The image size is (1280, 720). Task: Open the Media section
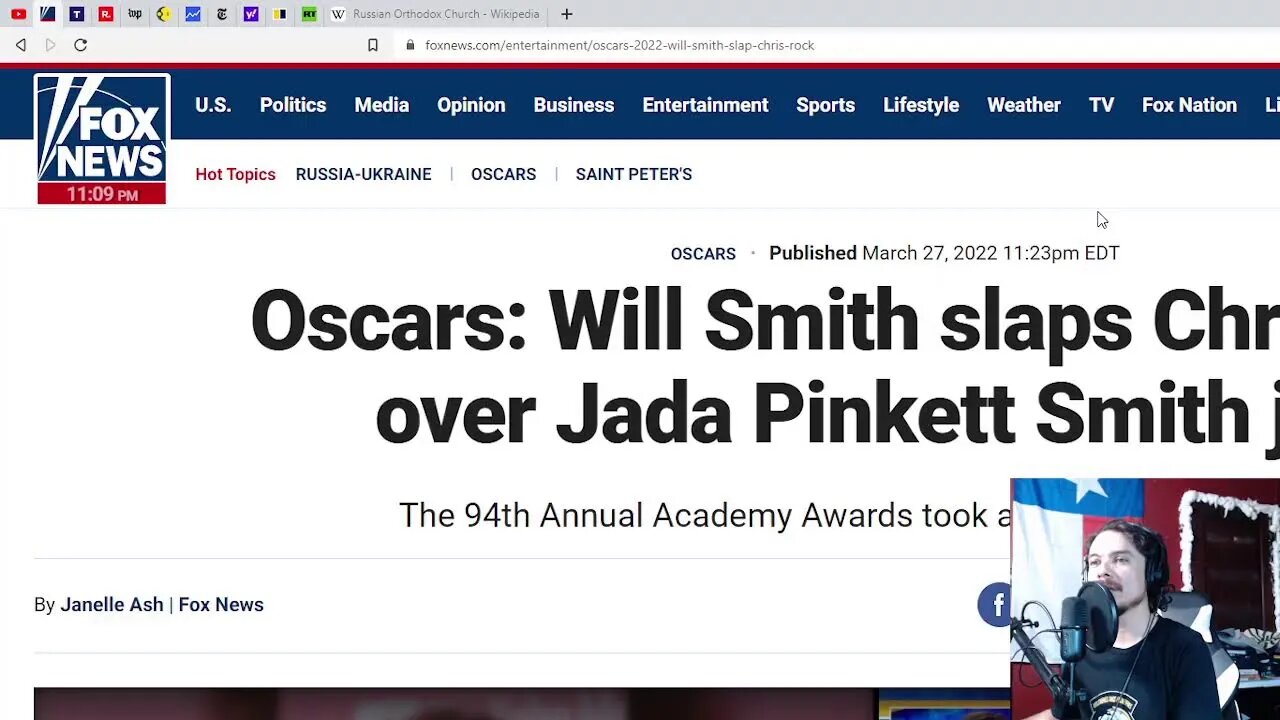[382, 105]
